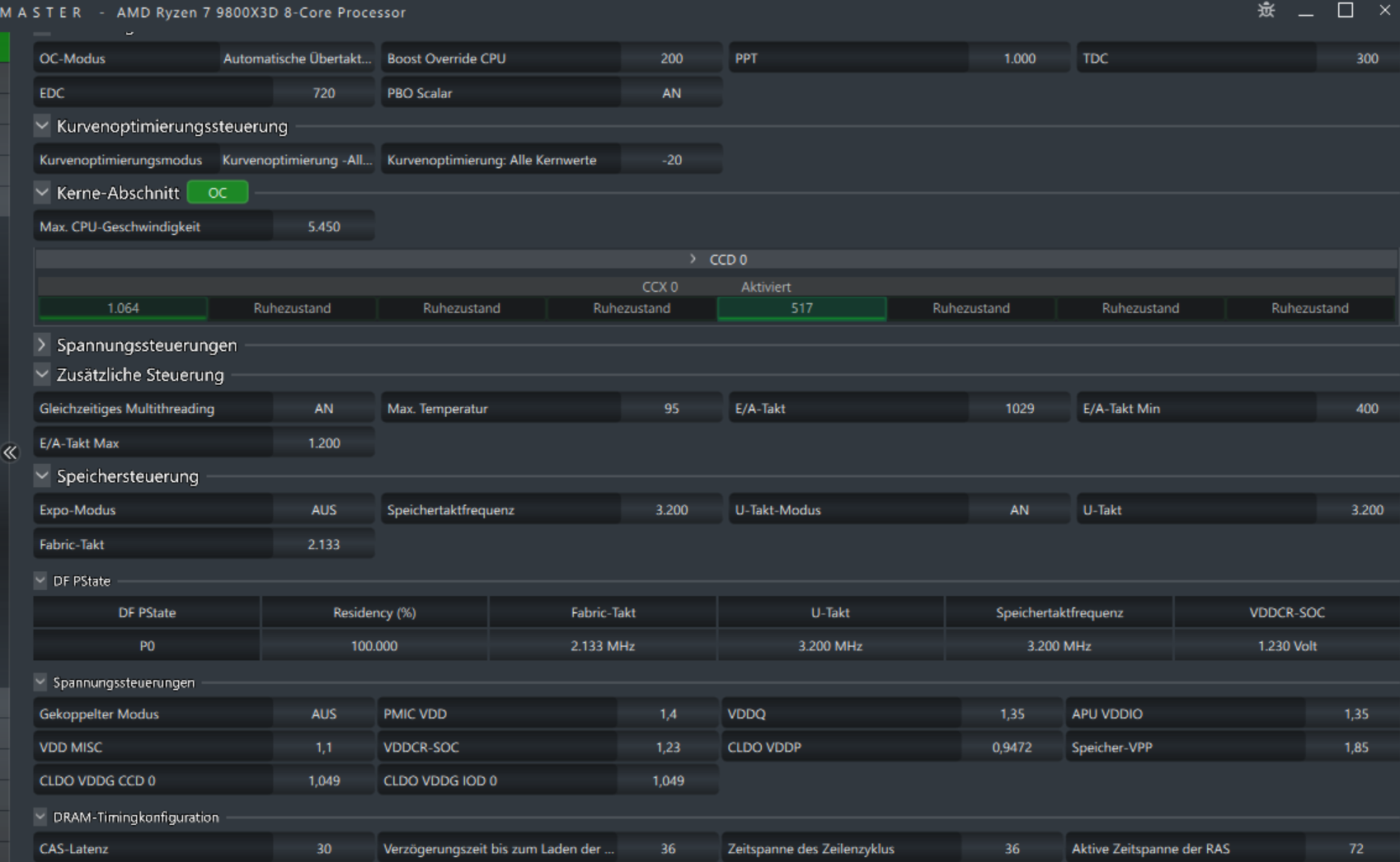Click Max. Temperatur value 95
The image size is (1400, 862).
(671, 409)
